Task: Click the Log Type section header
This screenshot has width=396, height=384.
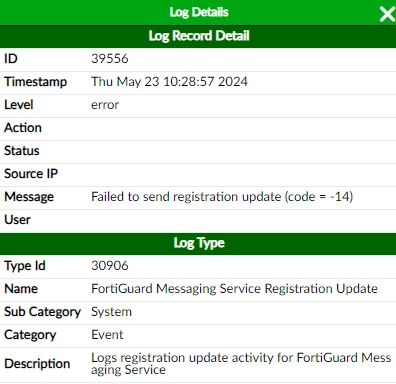Action: [x=199, y=243]
